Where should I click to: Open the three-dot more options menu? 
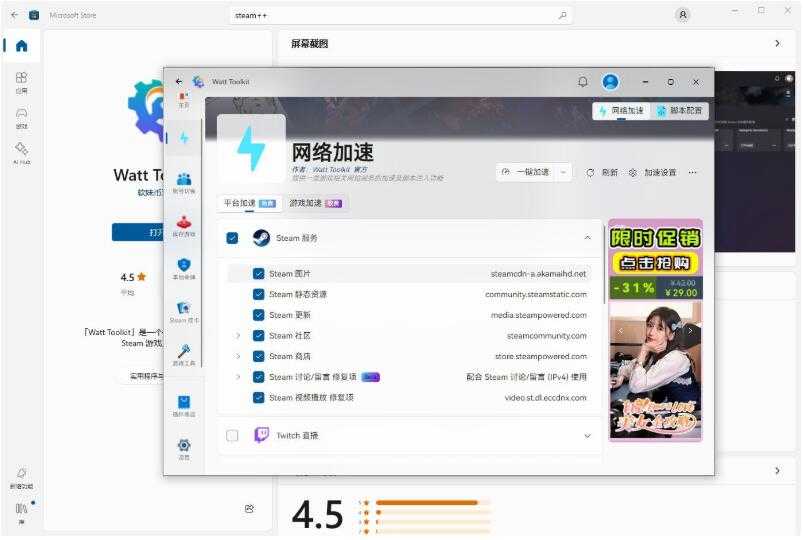(x=692, y=173)
